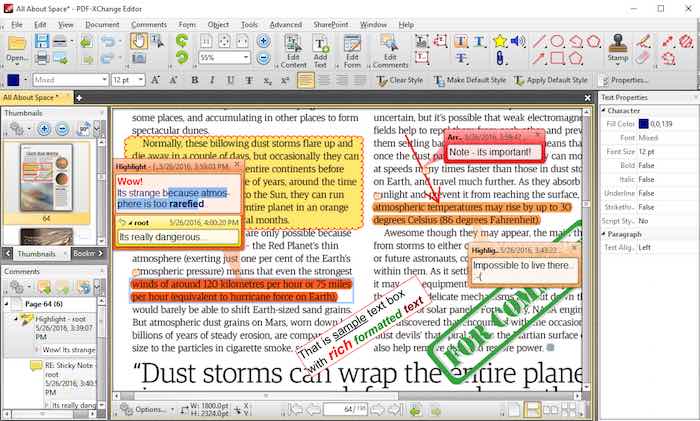Select the Add Text tool
This screenshot has height=421, width=700.
pyautogui.click(x=321, y=51)
